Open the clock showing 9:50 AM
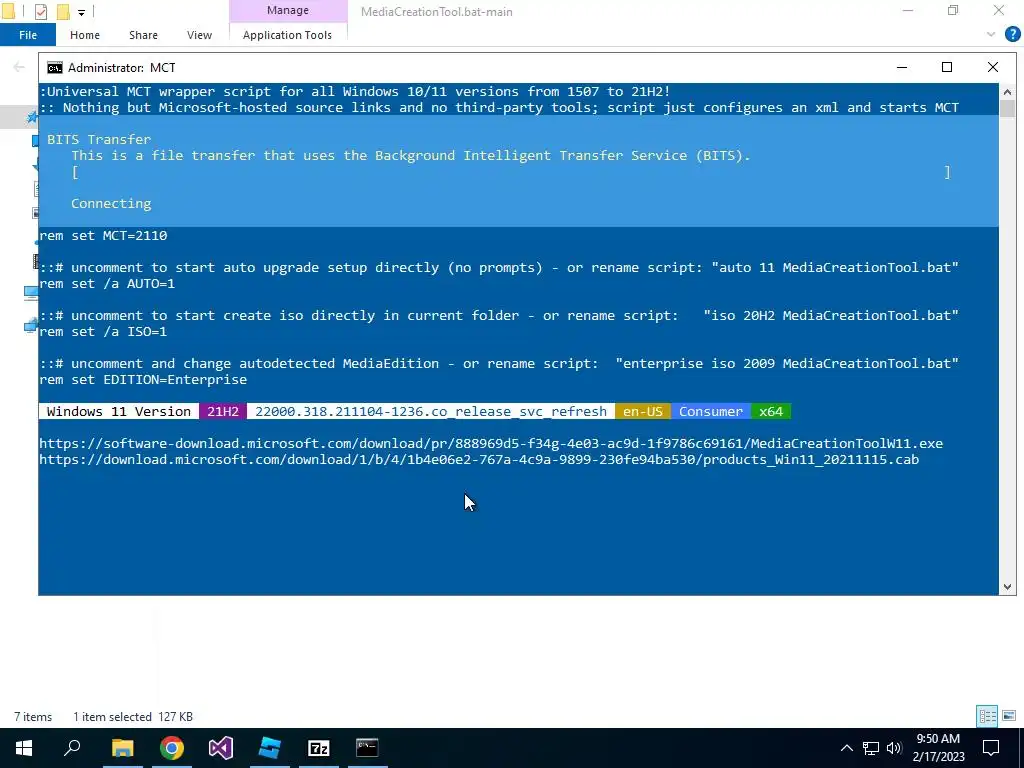1024x768 pixels. coord(938,748)
